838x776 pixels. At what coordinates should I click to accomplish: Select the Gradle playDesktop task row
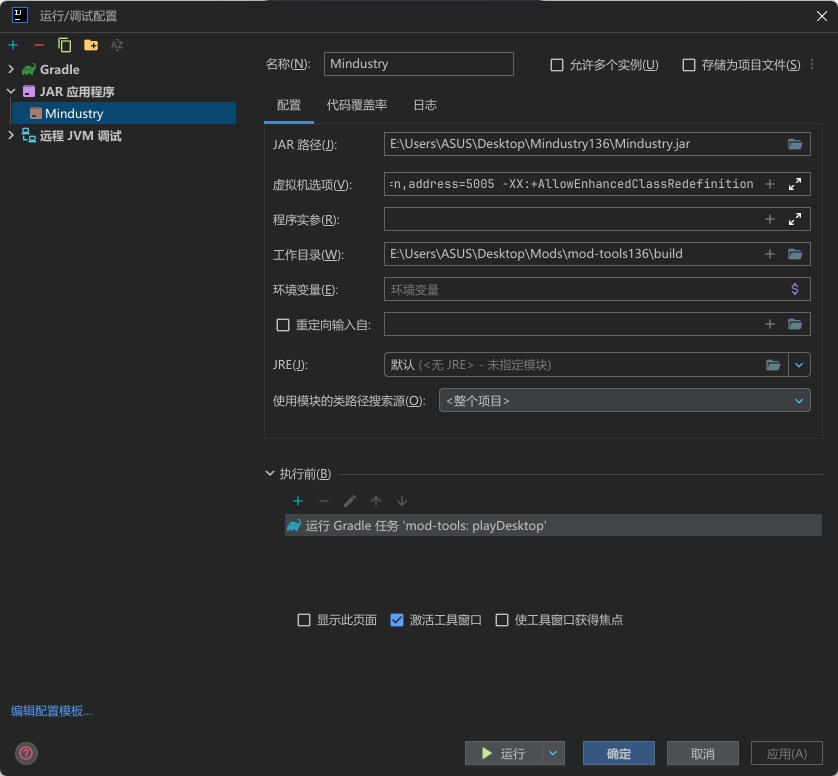pyautogui.click(x=553, y=525)
